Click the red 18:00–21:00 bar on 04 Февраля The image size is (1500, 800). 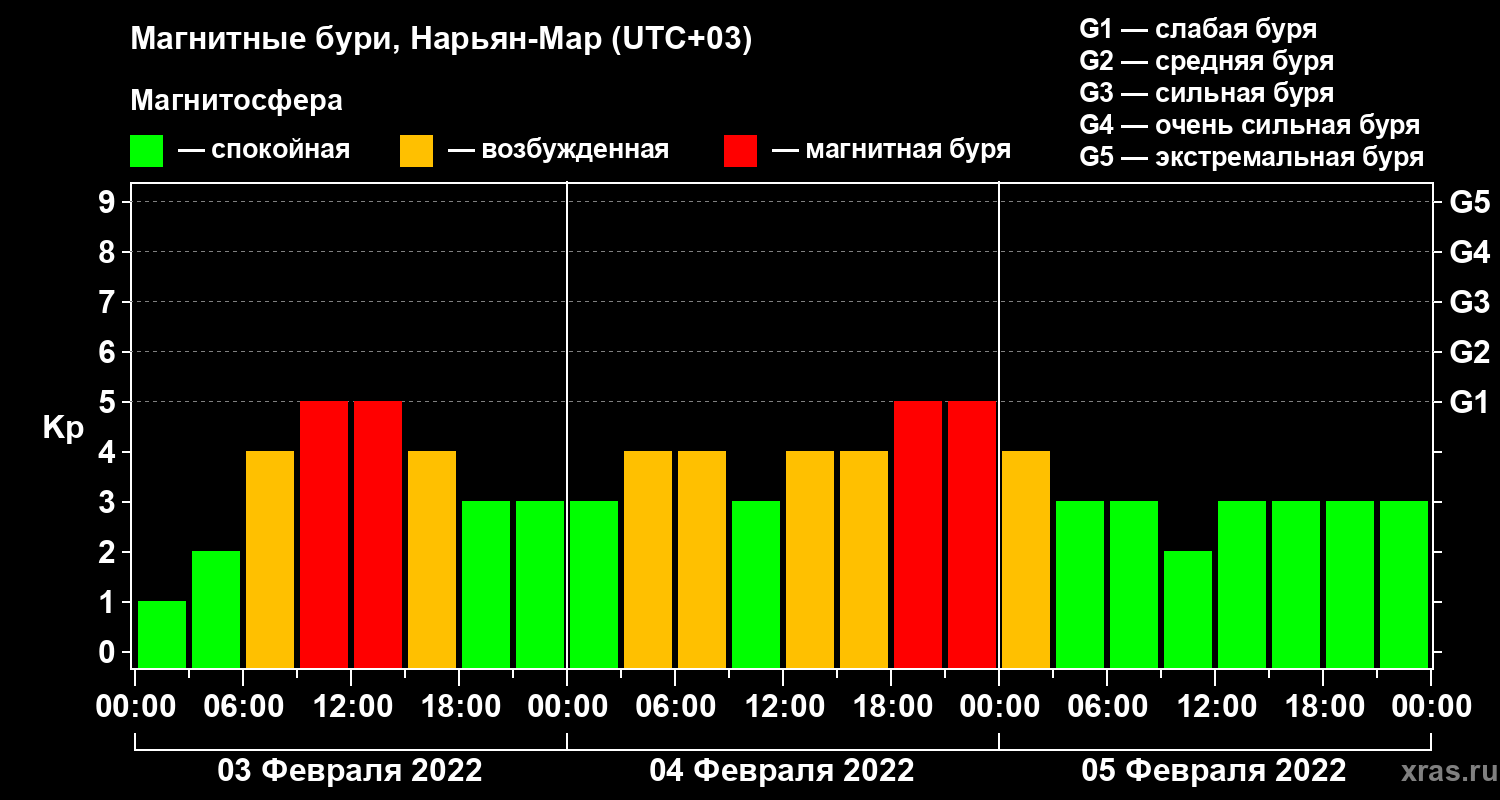point(918,534)
